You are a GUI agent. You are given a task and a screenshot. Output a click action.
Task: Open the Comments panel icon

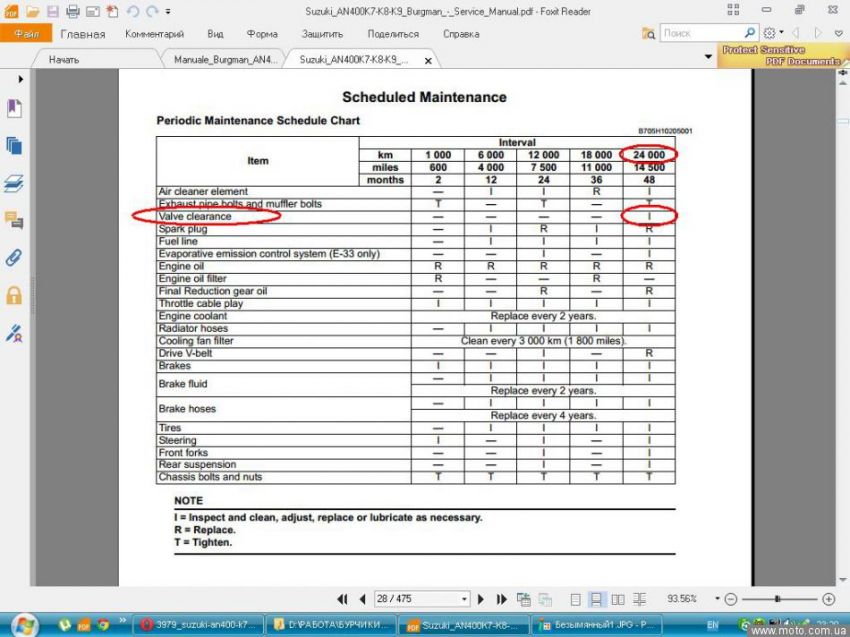(14, 220)
